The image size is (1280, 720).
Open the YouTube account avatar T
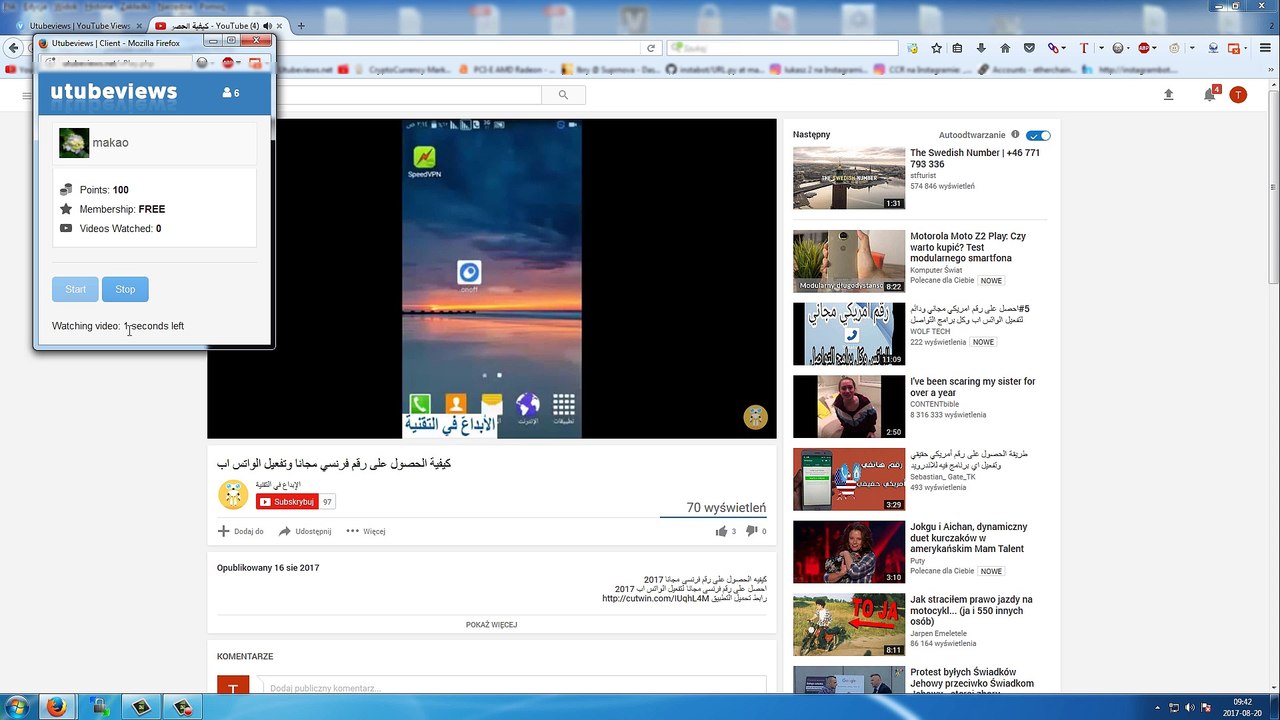(1238, 94)
